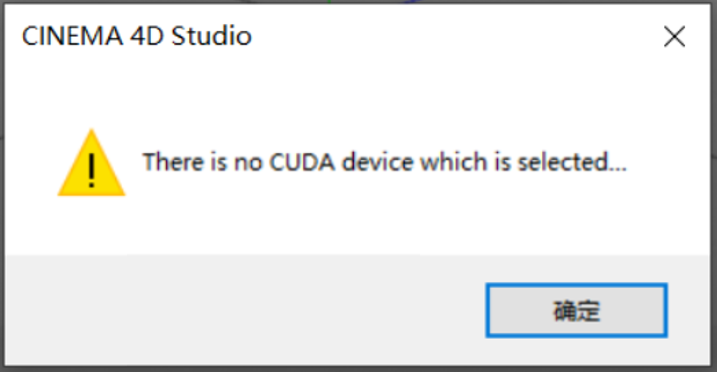Confirm the alert using the blue-outlined button

(x=576, y=310)
